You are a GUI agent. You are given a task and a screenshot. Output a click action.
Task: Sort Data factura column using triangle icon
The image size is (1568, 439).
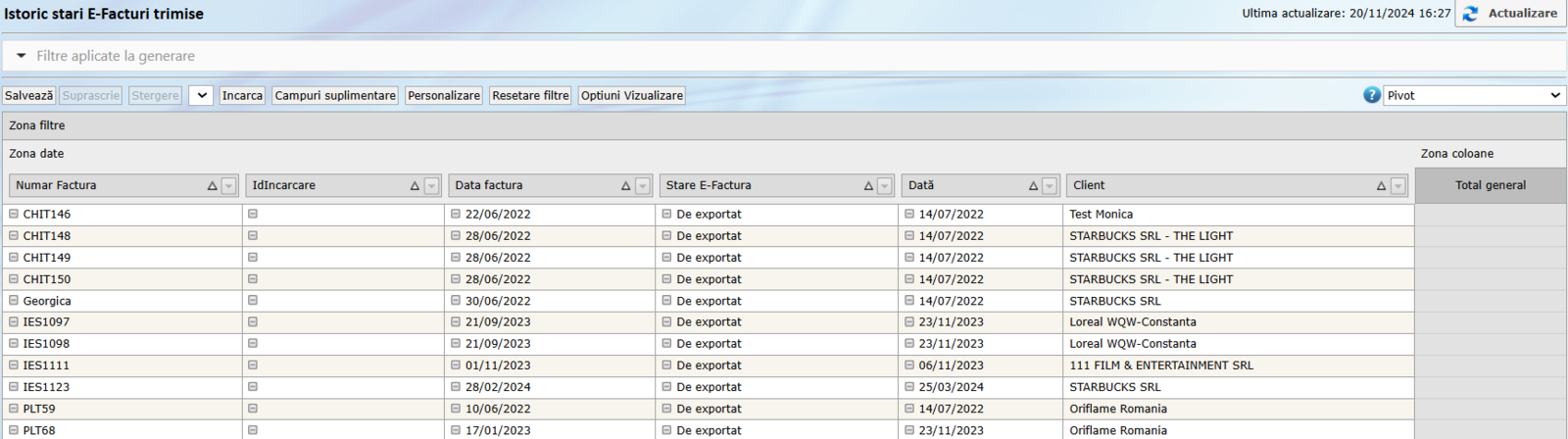point(625,186)
